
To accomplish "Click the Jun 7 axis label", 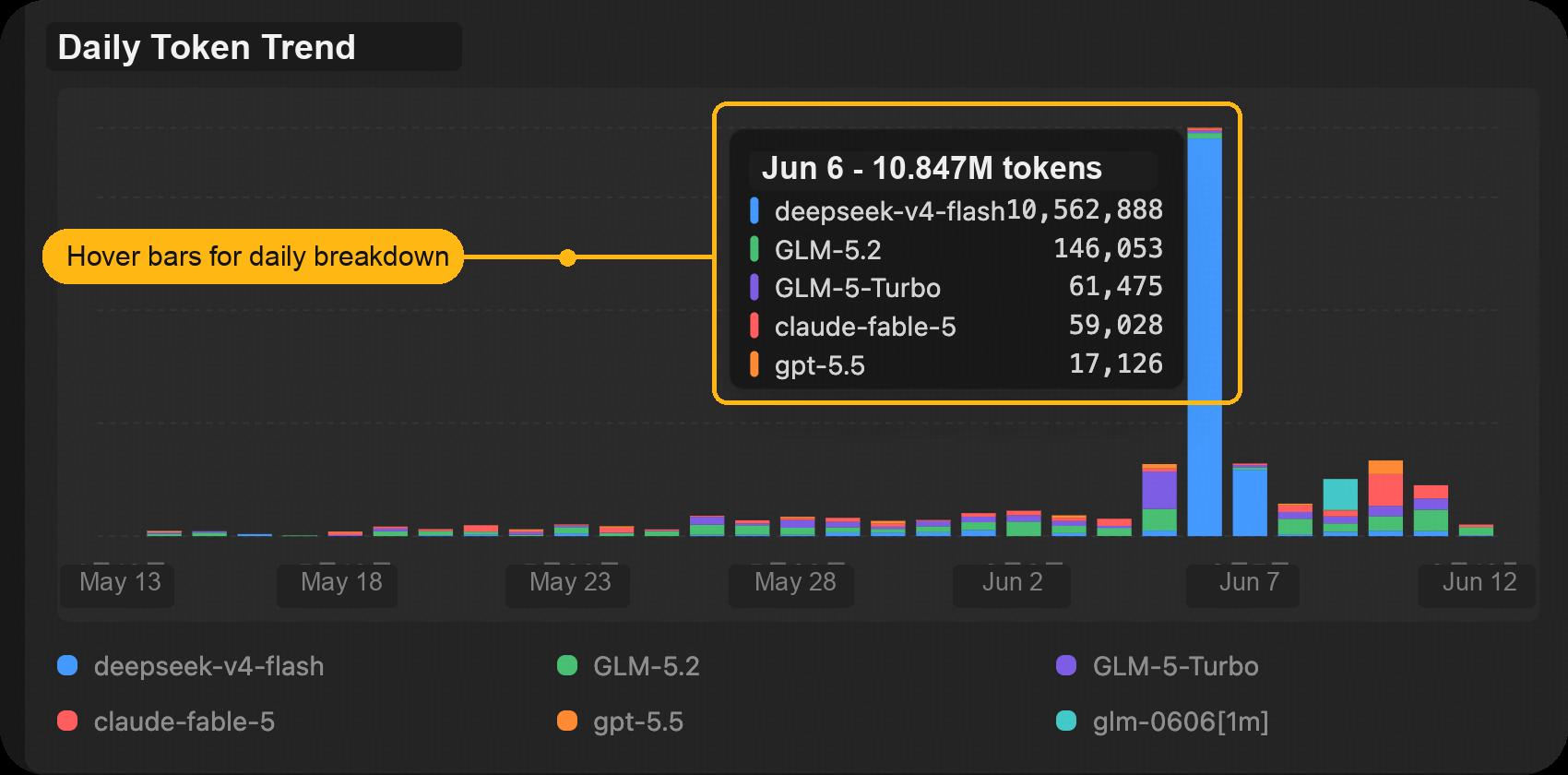I will [x=1249, y=582].
